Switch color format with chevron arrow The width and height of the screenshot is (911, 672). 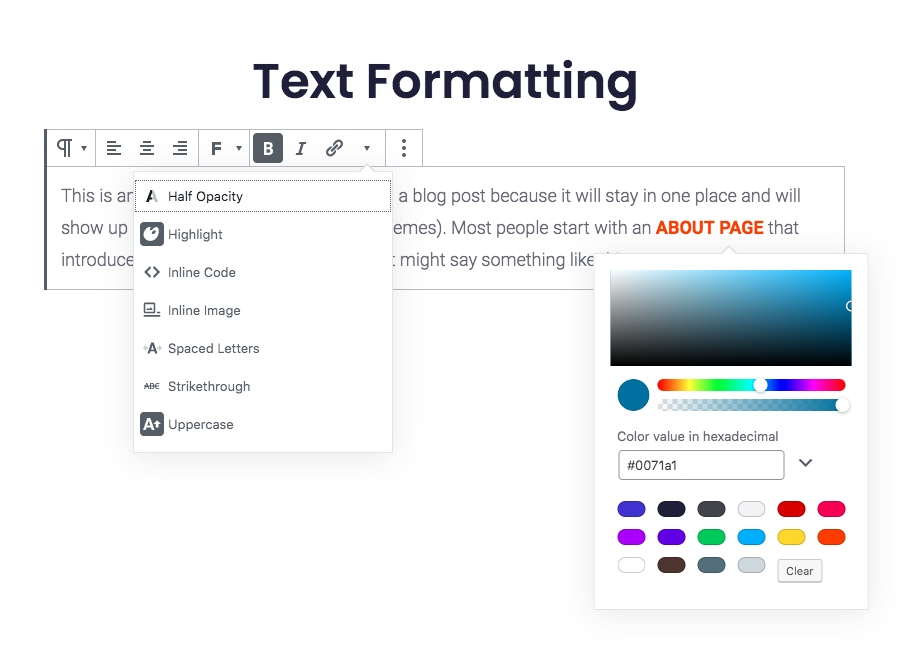pyautogui.click(x=805, y=463)
